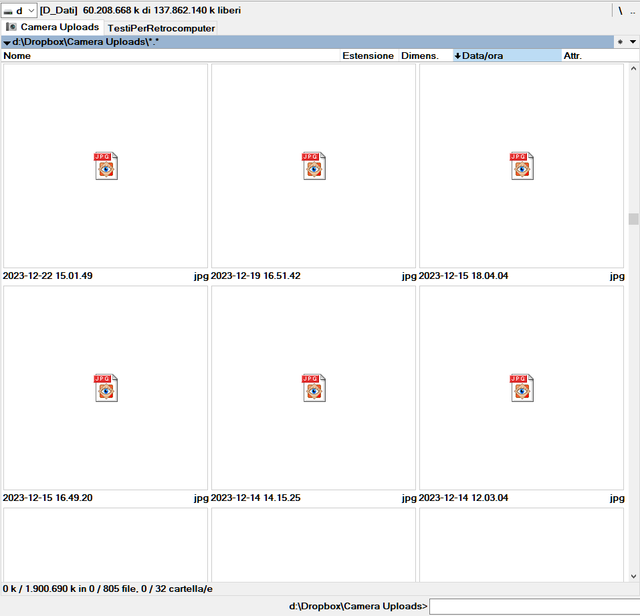
Task: Select the JPG icon of 2023-12-14 12.03.04
Action: click(522, 388)
